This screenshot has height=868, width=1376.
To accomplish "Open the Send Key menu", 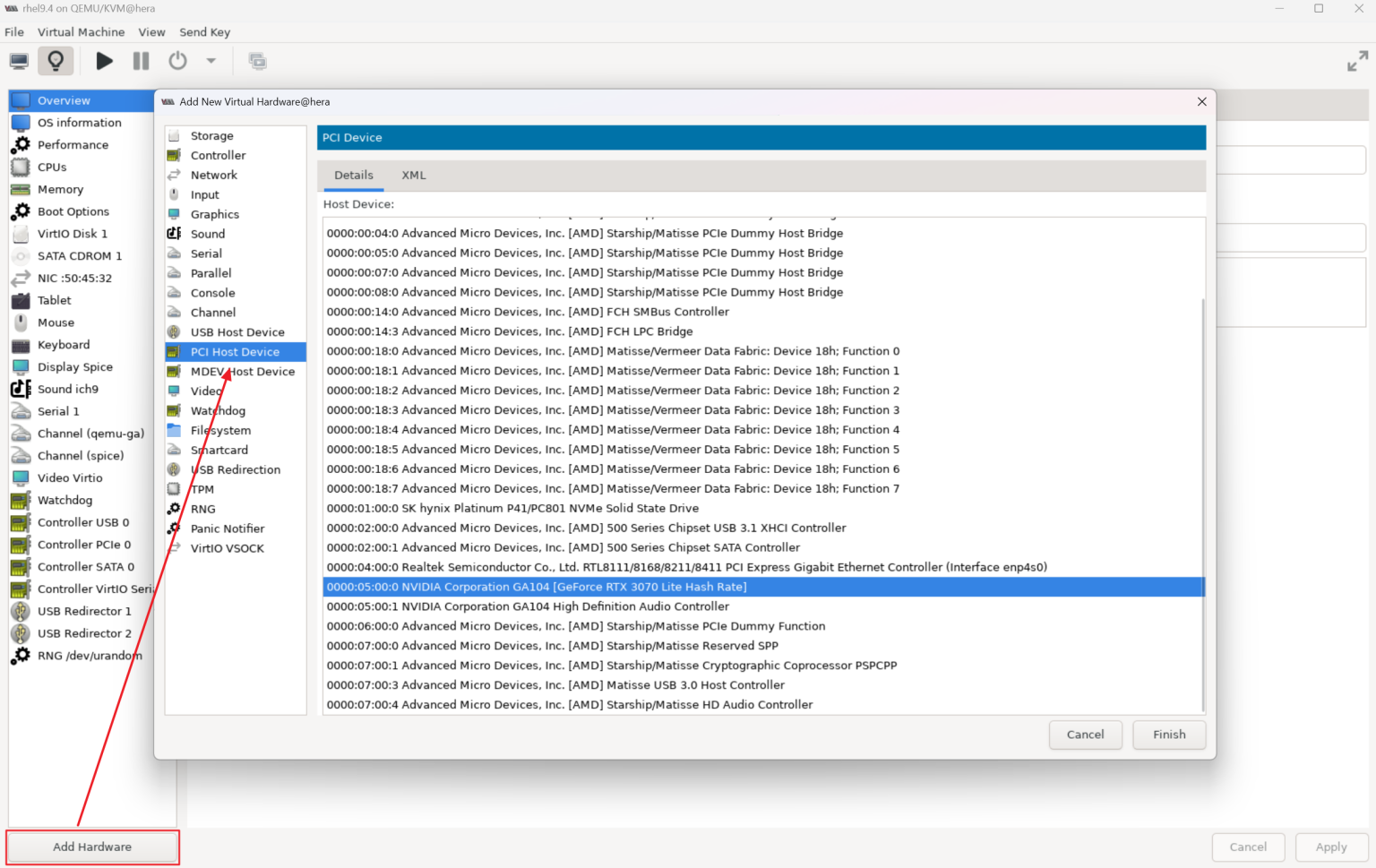I will point(204,32).
